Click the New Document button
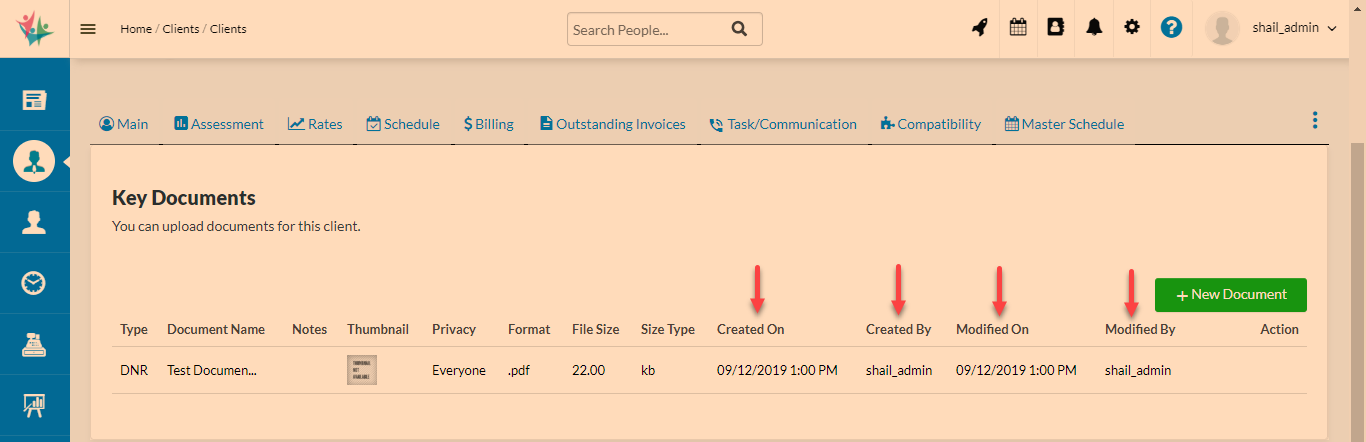Screen dimensions: 1366x442 [1231, 295]
